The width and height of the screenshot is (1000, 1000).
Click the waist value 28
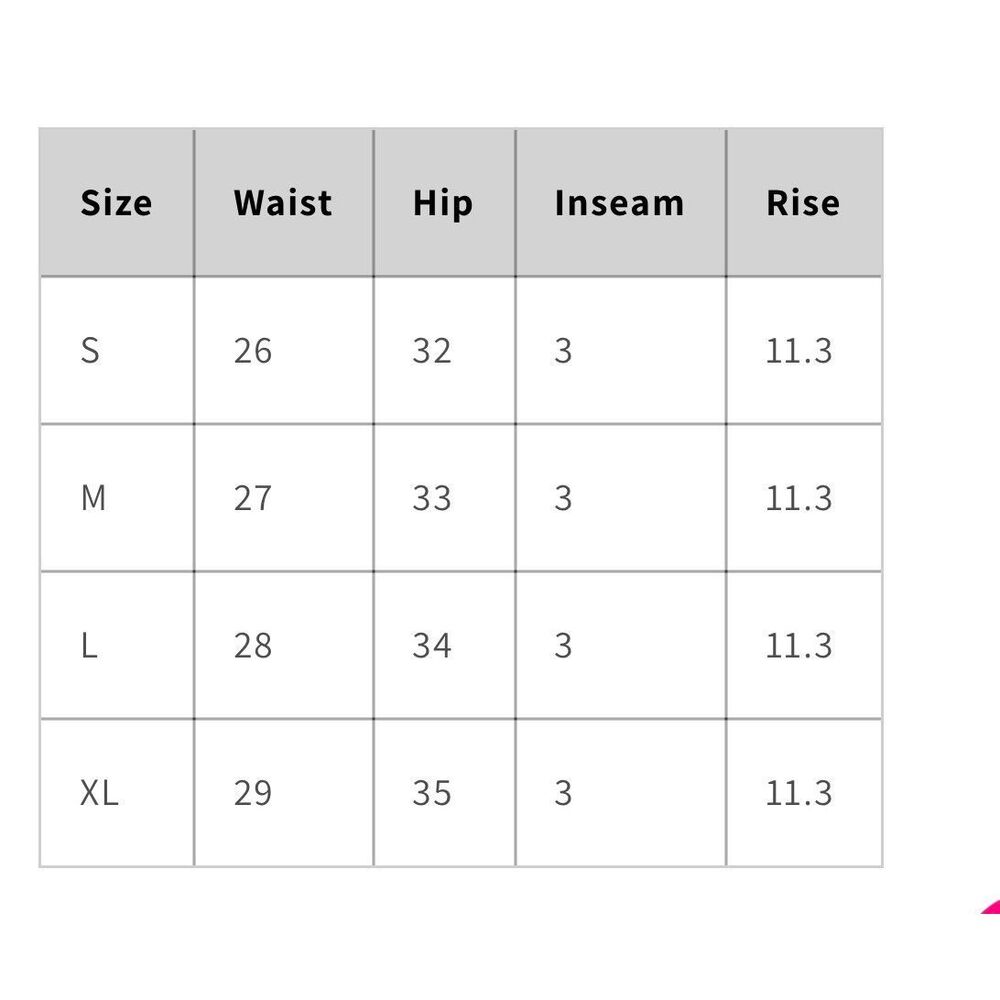(253, 645)
